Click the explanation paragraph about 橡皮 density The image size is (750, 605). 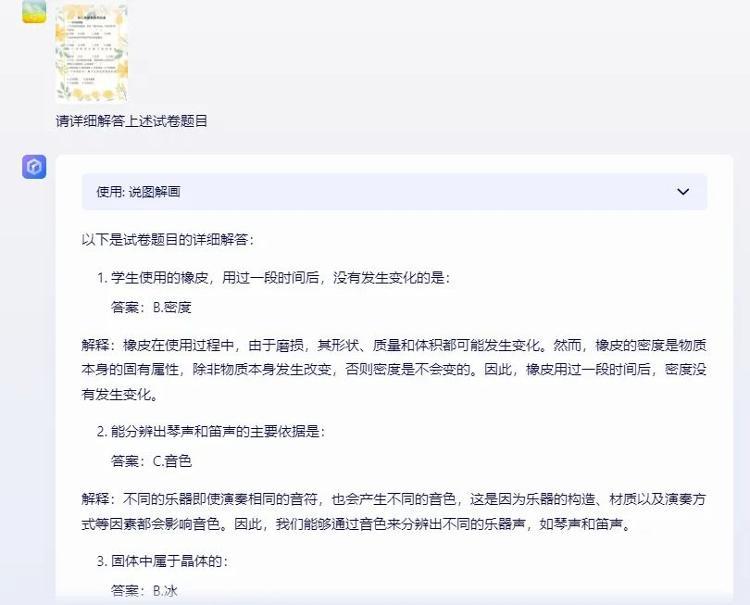[394, 370]
